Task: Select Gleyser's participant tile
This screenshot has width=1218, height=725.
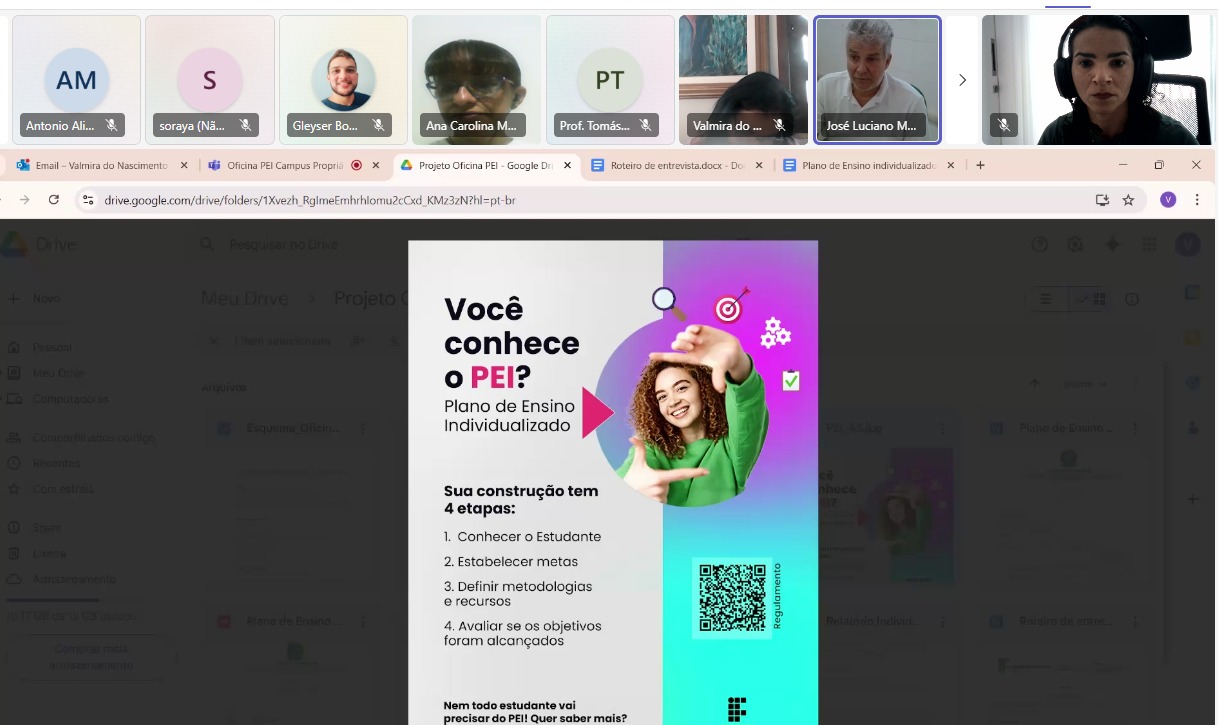Action: coord(343,80)
